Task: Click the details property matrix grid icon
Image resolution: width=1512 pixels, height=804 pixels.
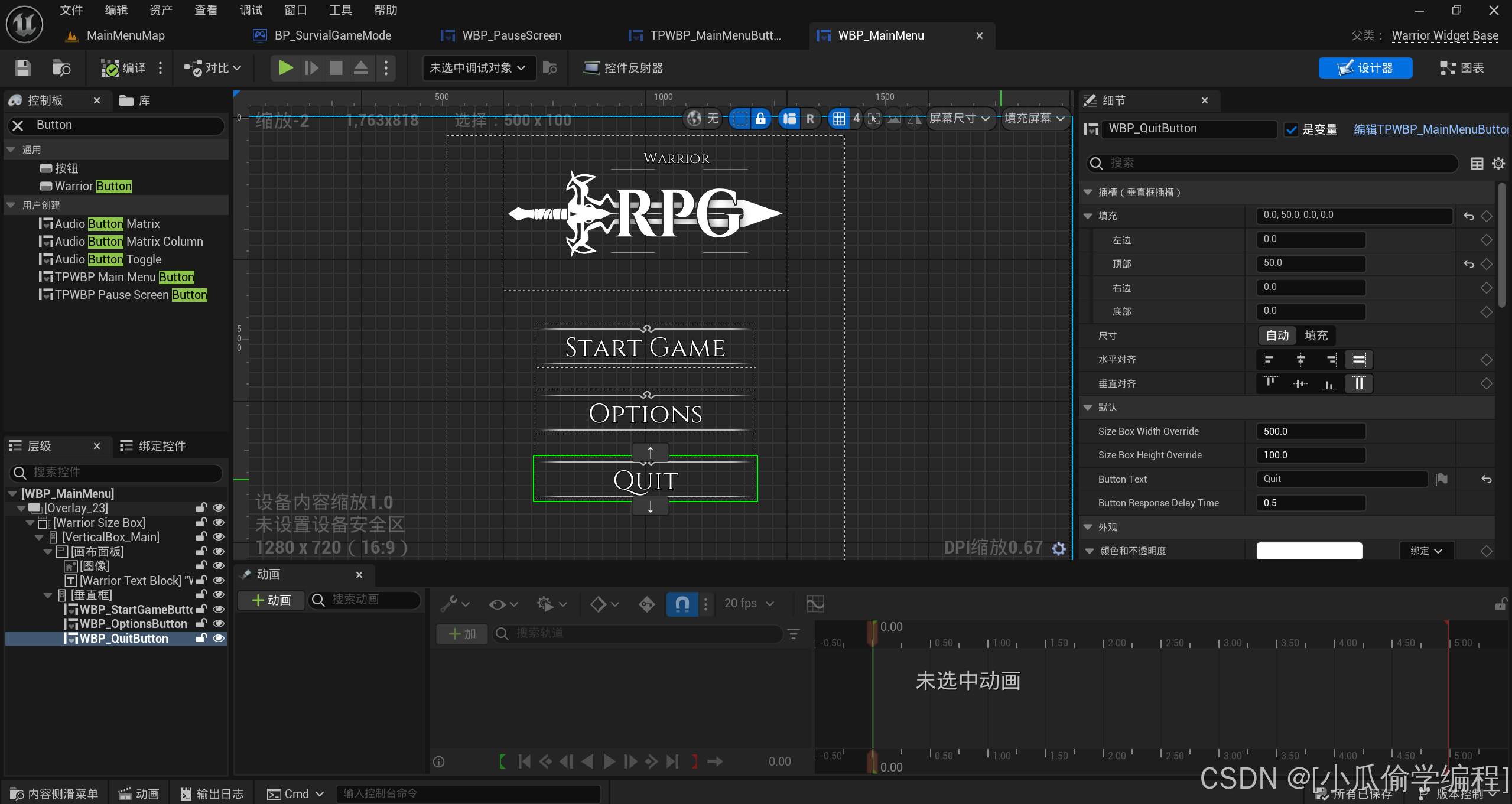Action: [x=1477, y=164]
